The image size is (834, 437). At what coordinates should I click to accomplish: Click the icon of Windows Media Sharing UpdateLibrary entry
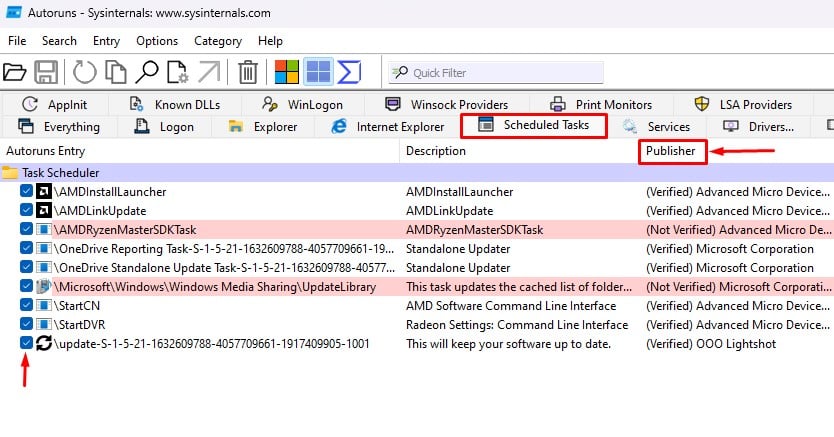(44, 287)
